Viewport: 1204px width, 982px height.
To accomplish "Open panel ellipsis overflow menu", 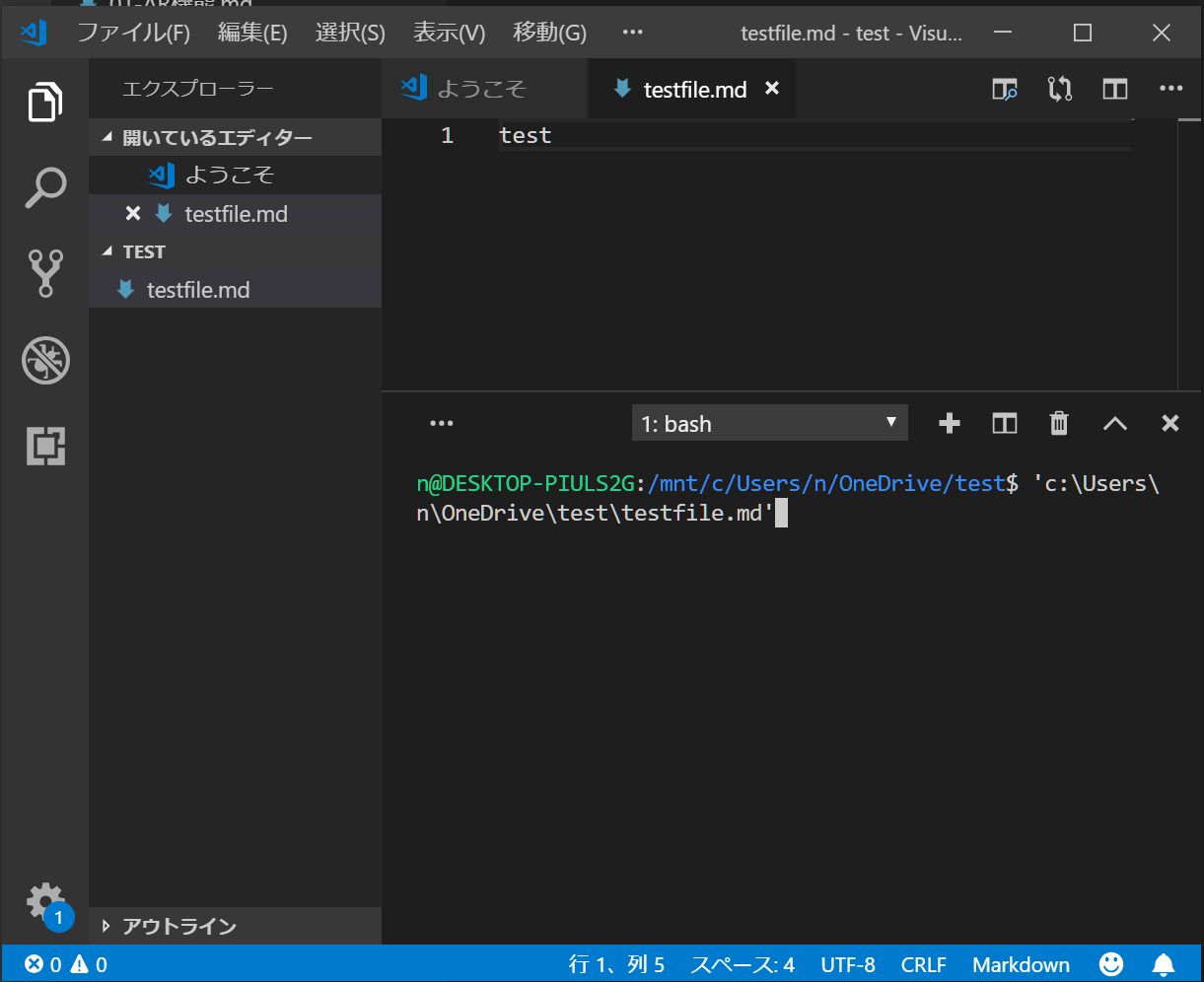I will pos(442,424).
